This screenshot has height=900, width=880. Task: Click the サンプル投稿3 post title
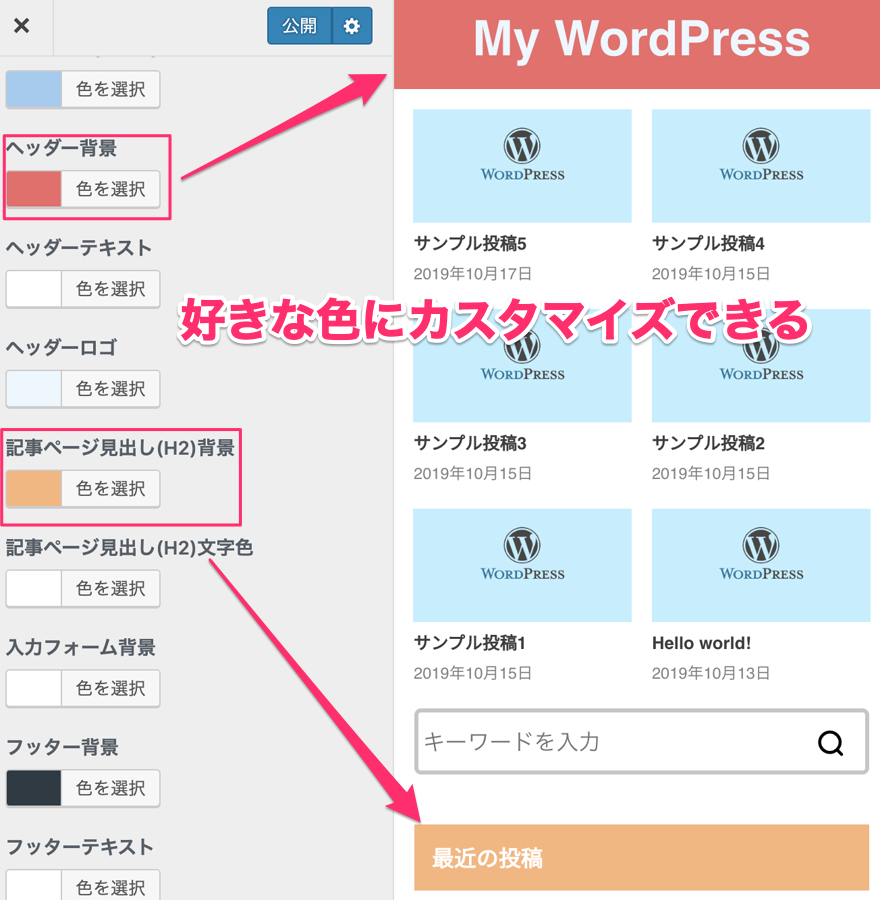coord(470,443)
